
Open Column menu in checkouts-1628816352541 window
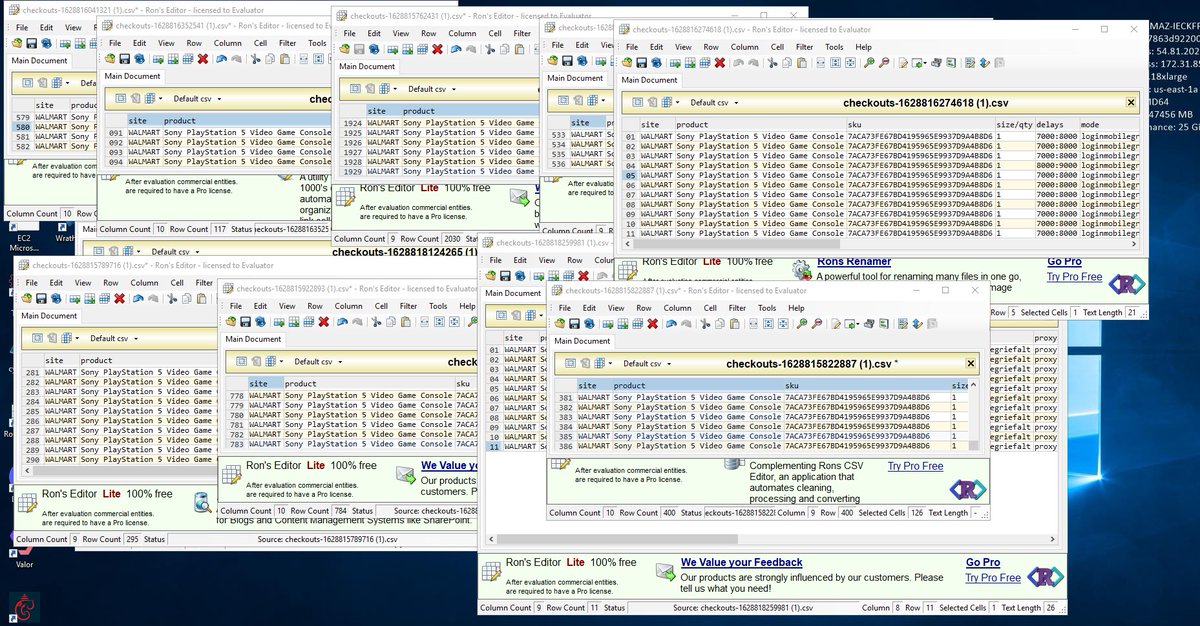[x=227, y=43]
